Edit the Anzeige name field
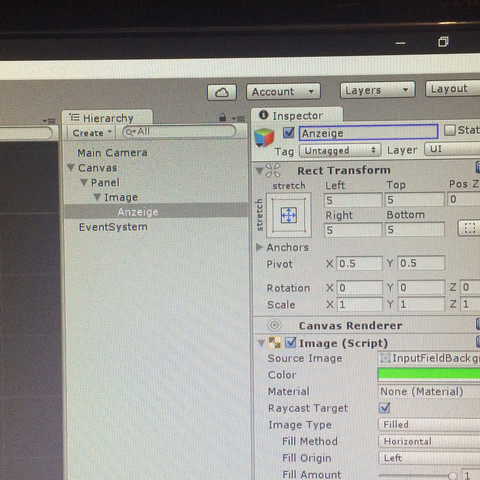This screenshot has width=480, height=480. (x=368, y=133)
